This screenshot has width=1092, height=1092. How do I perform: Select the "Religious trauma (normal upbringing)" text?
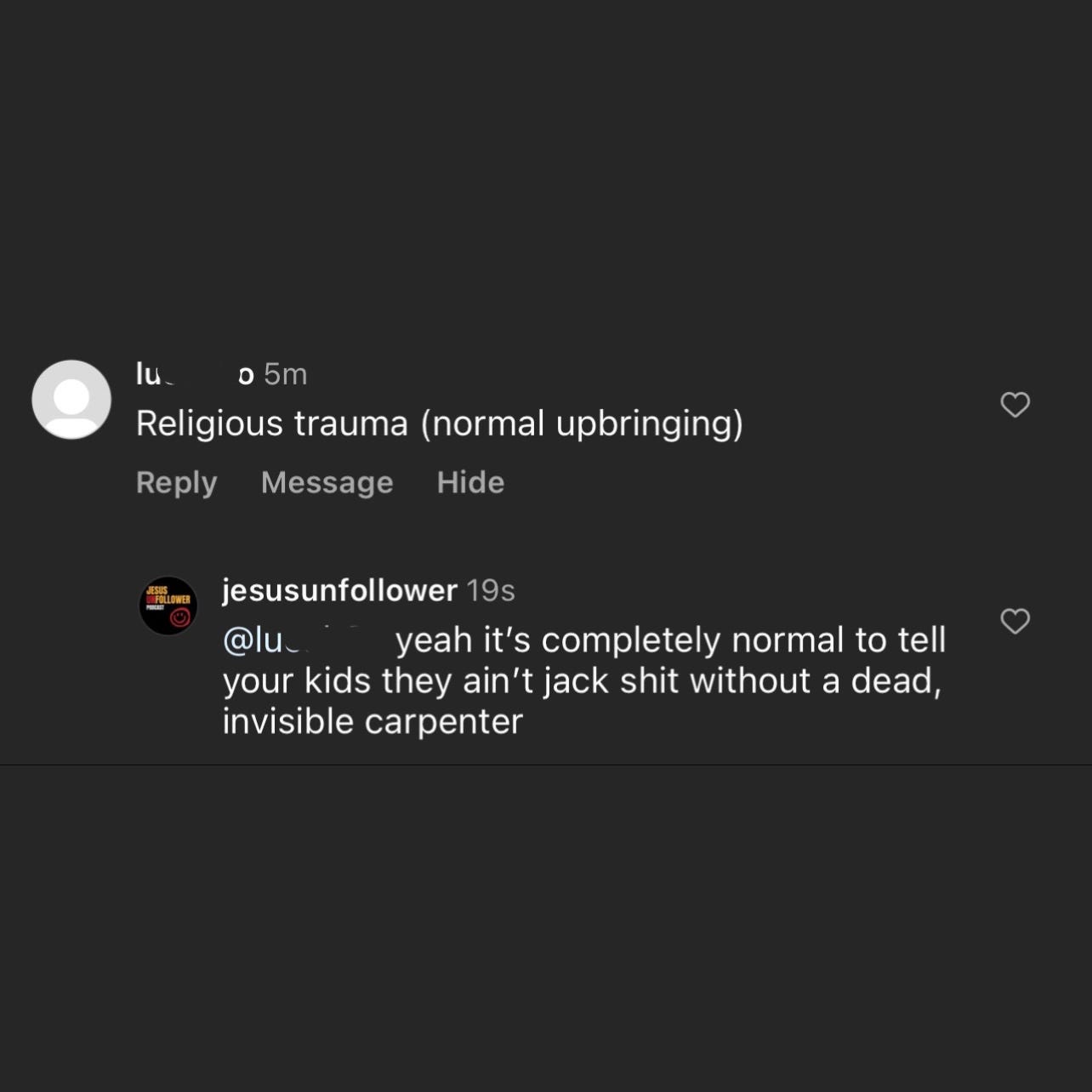(x=440, y=424)
